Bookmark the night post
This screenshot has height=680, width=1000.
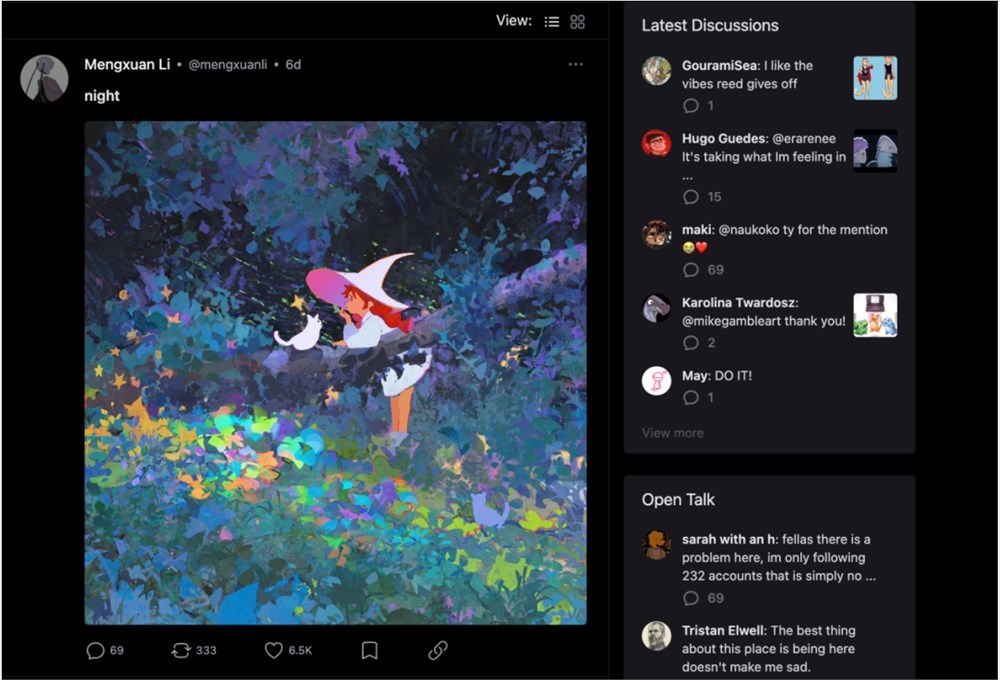(x=370, y=650)
